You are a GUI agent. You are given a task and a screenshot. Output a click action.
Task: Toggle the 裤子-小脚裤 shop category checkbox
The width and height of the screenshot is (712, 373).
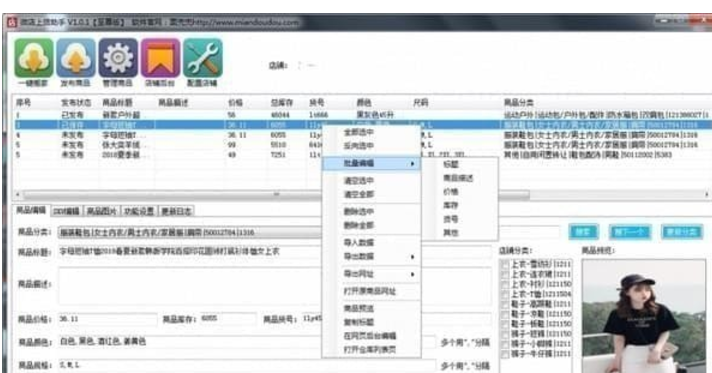tap(504, 344)
